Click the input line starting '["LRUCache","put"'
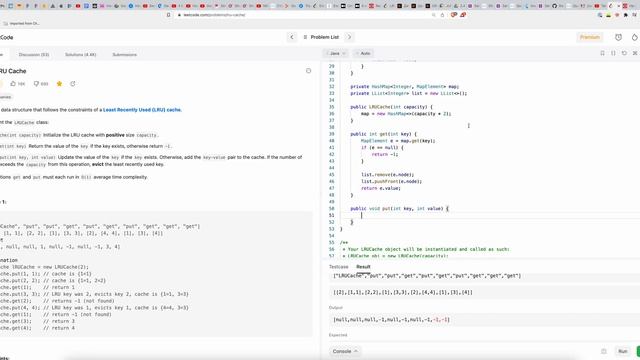640x360 pixels. [427, 276]
